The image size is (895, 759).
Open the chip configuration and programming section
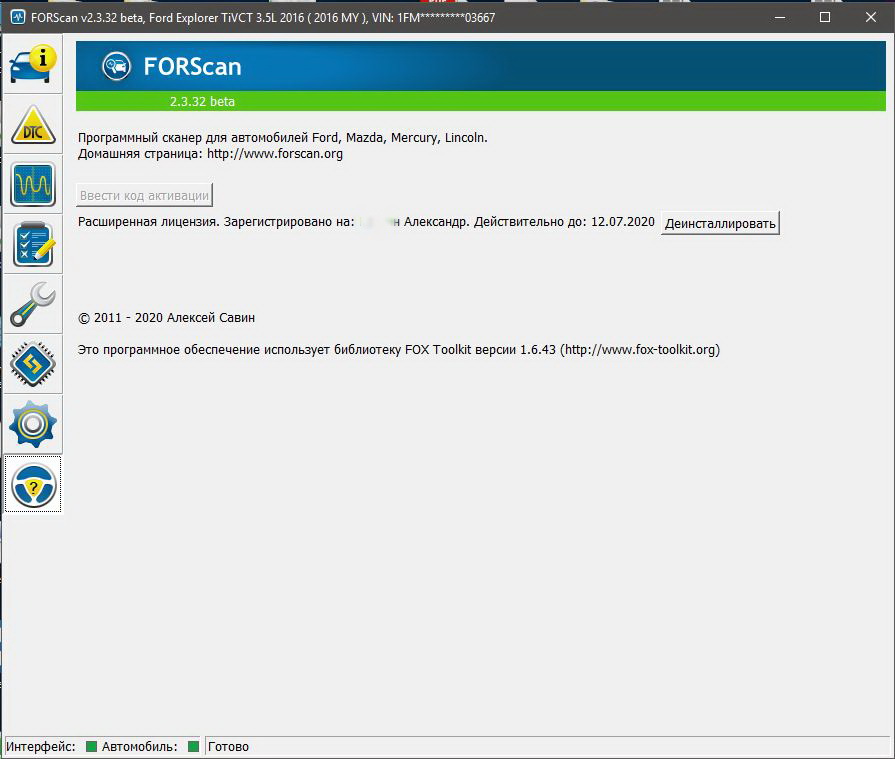click(33, 364)
